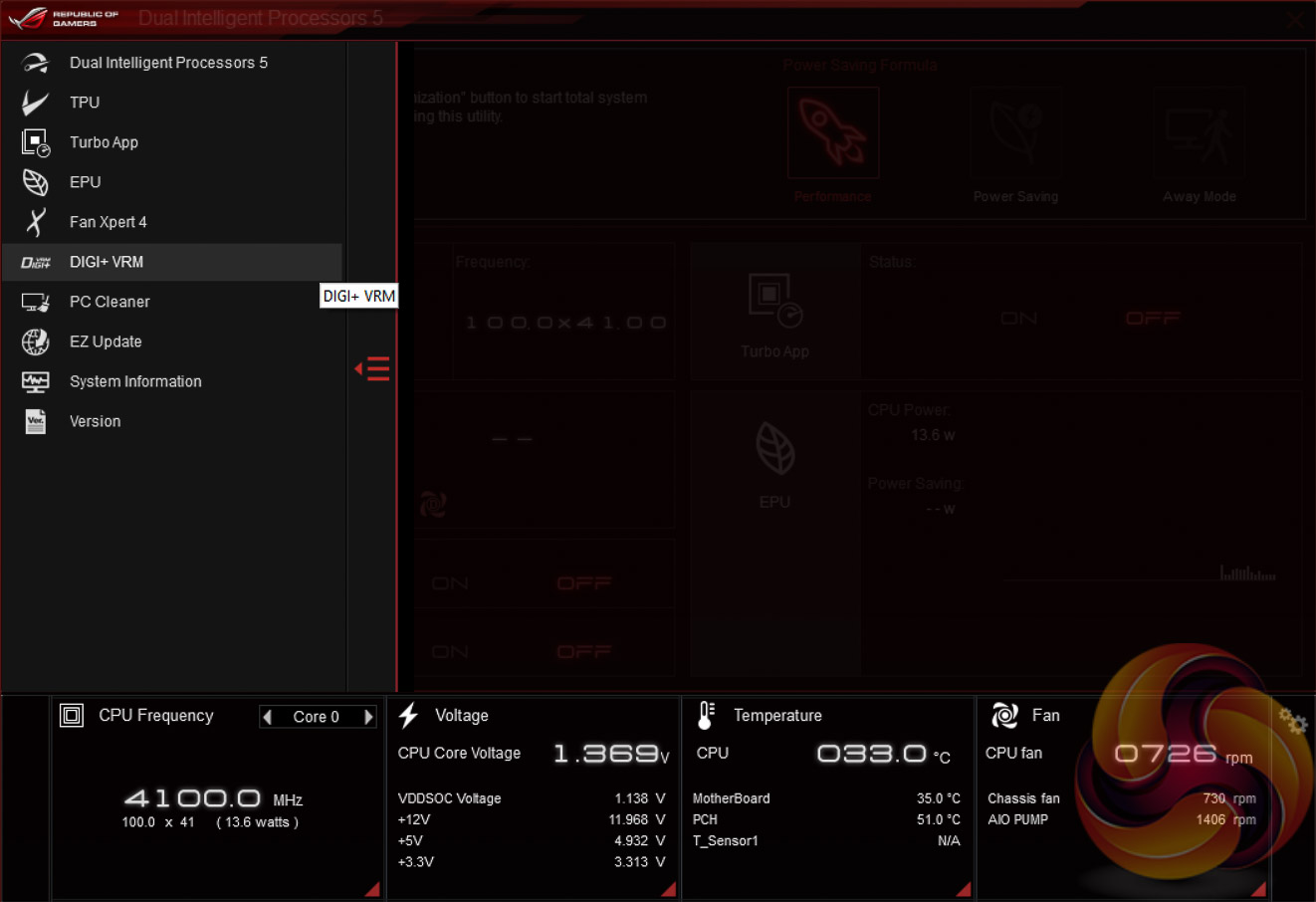Open monitor settings gear icon
The image size is (1316, 902).
click(x=1292, y=721)
